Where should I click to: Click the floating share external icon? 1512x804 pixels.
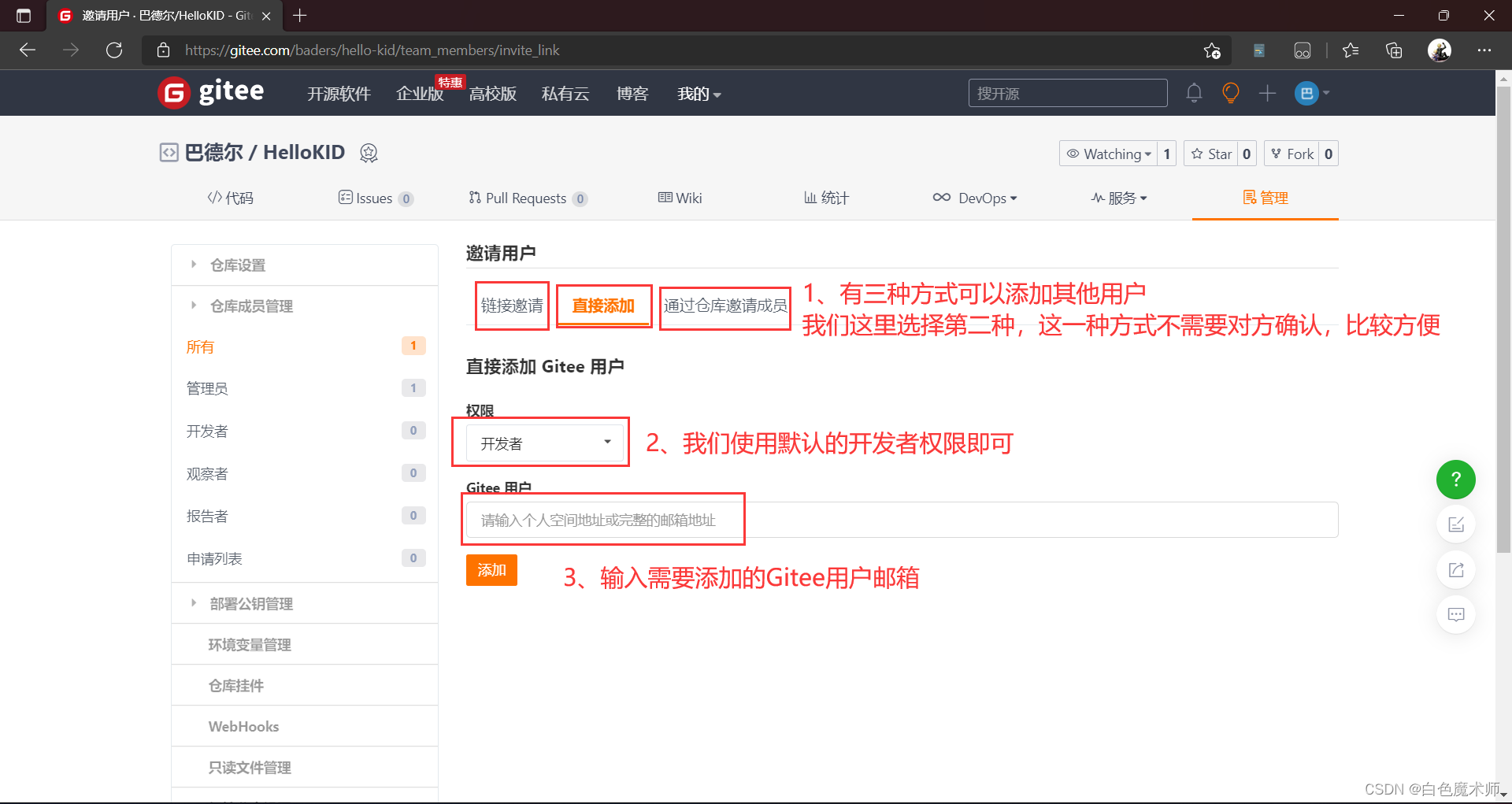[1456, 569]
